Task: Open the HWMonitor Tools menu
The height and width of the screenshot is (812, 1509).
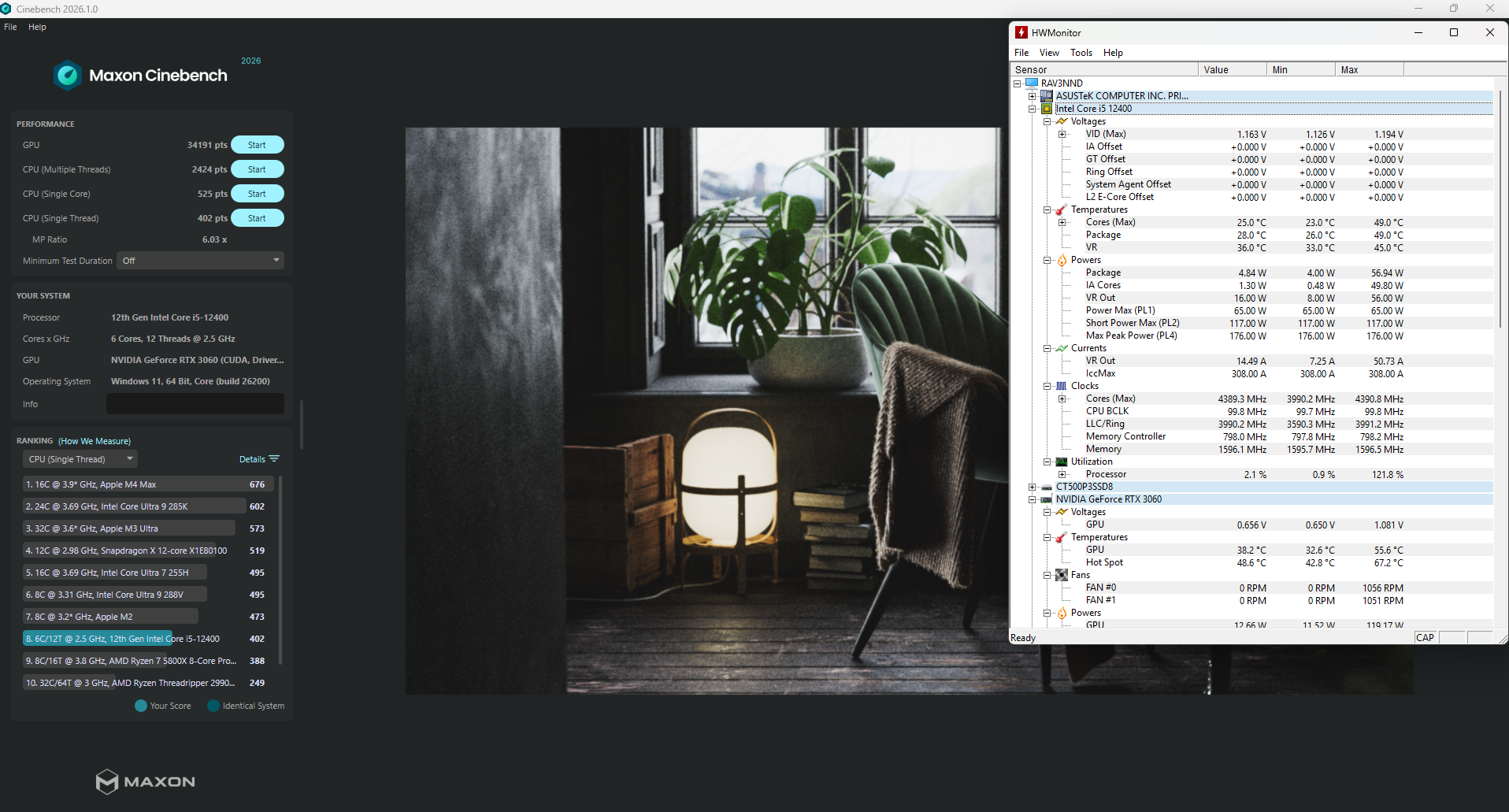Action: click(1081, 53)
